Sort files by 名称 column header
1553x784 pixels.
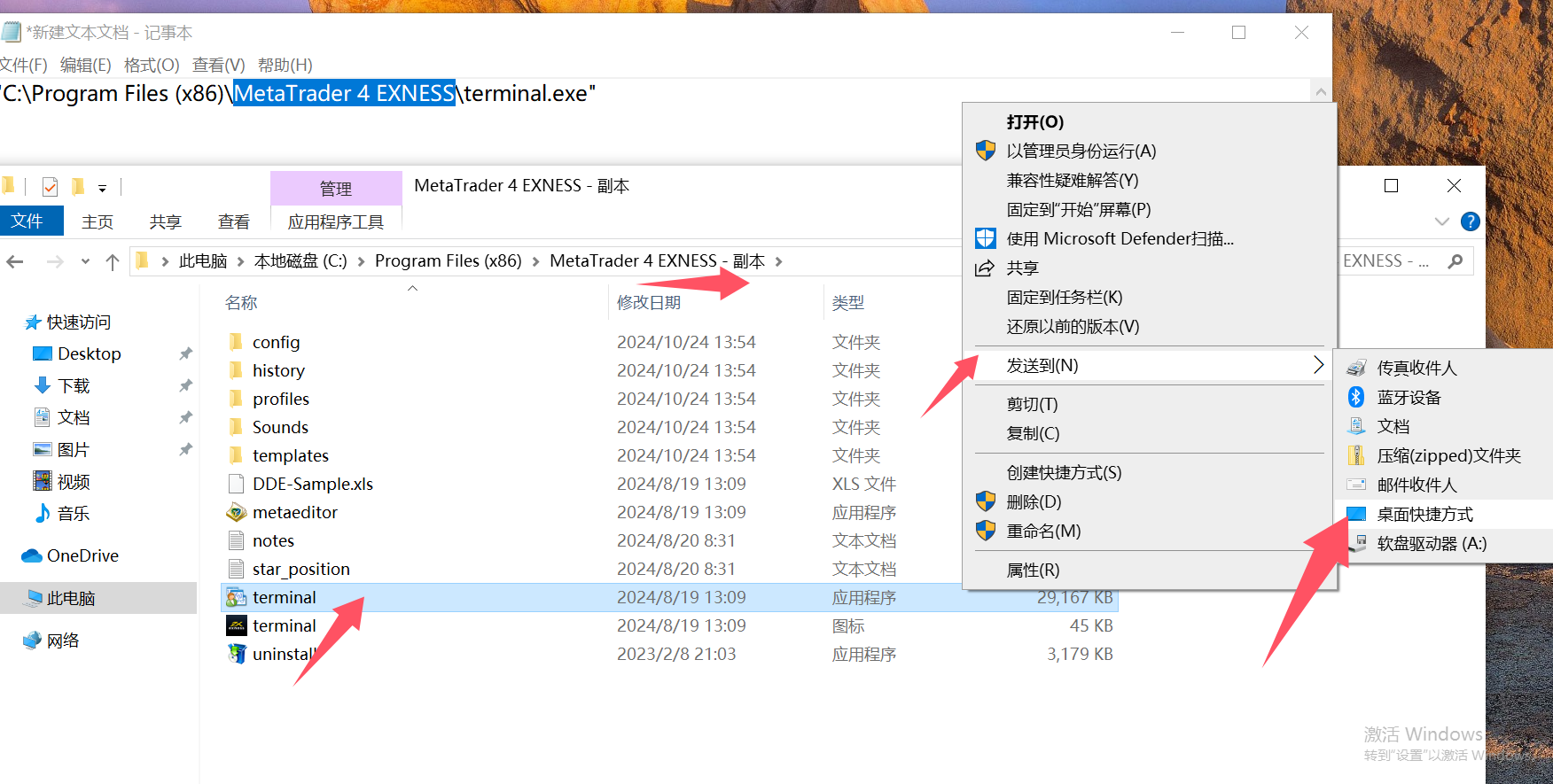click(241, 302)
